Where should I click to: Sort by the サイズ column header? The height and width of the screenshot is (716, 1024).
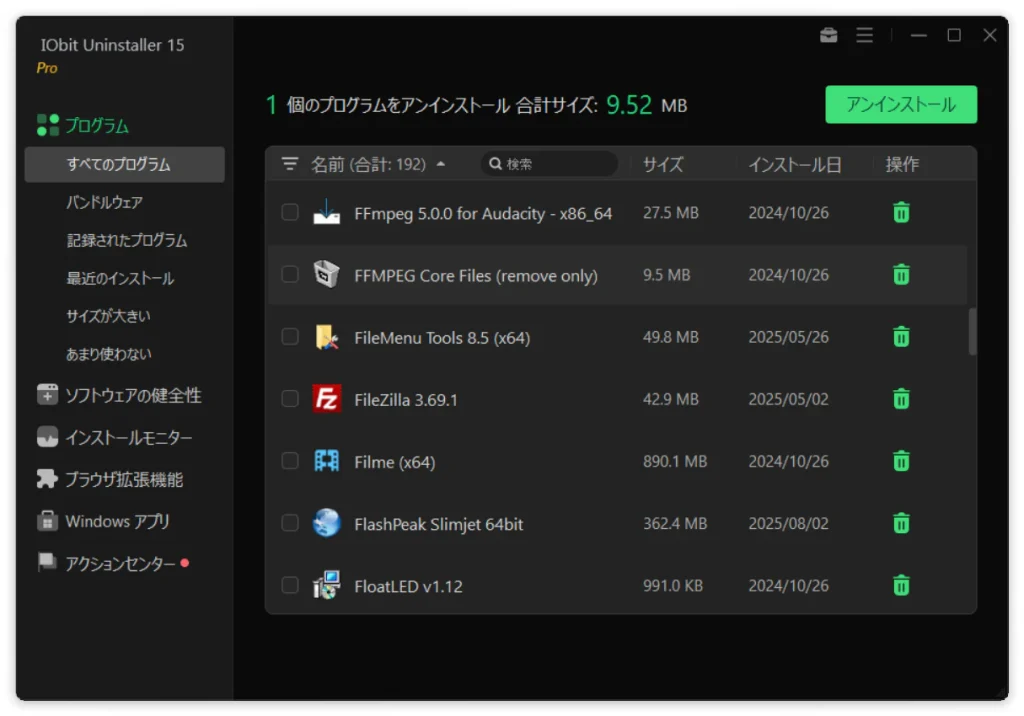coord(663,165)
